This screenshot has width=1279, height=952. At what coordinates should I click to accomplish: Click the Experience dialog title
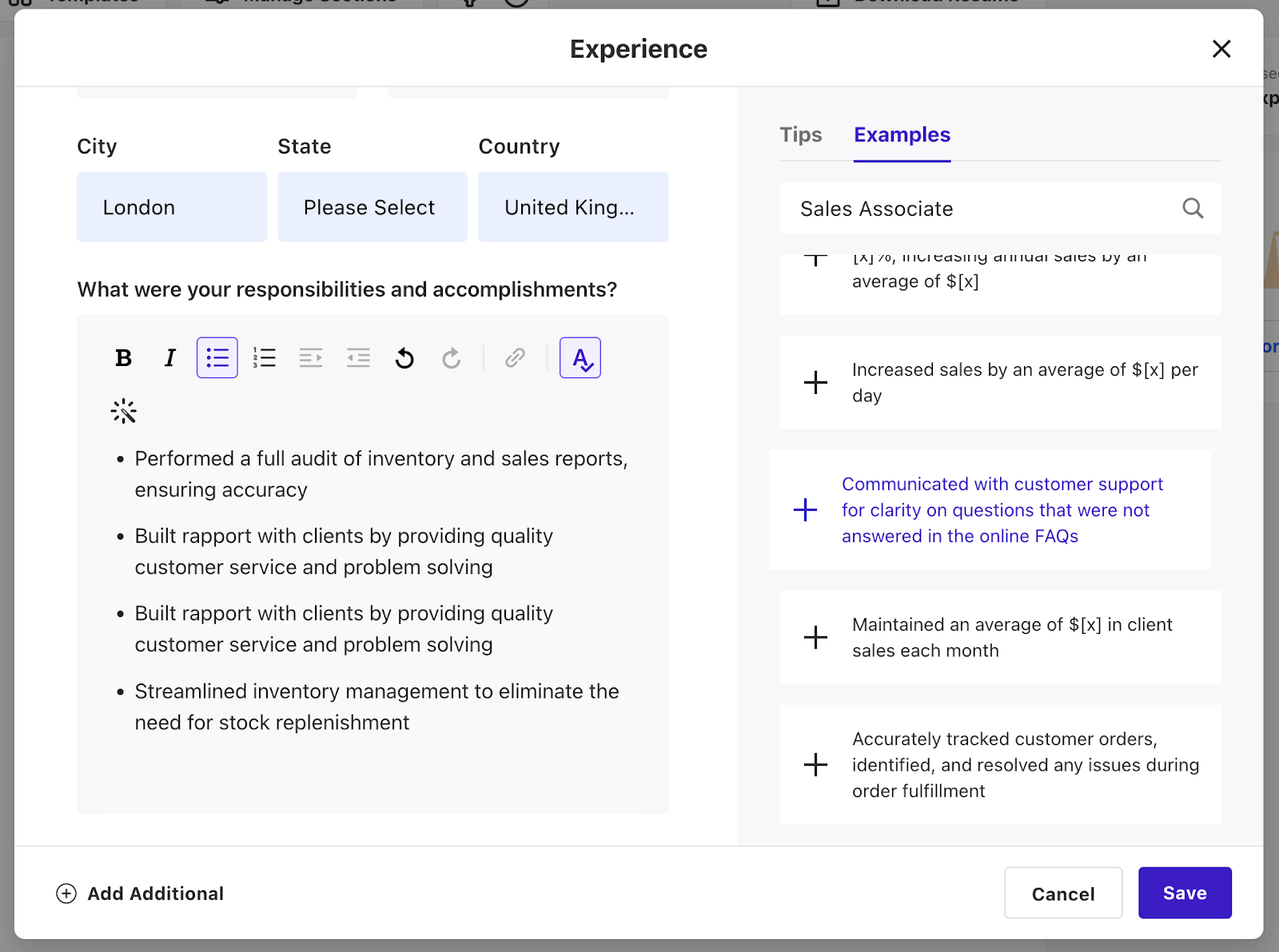click(x=639, y=49)
